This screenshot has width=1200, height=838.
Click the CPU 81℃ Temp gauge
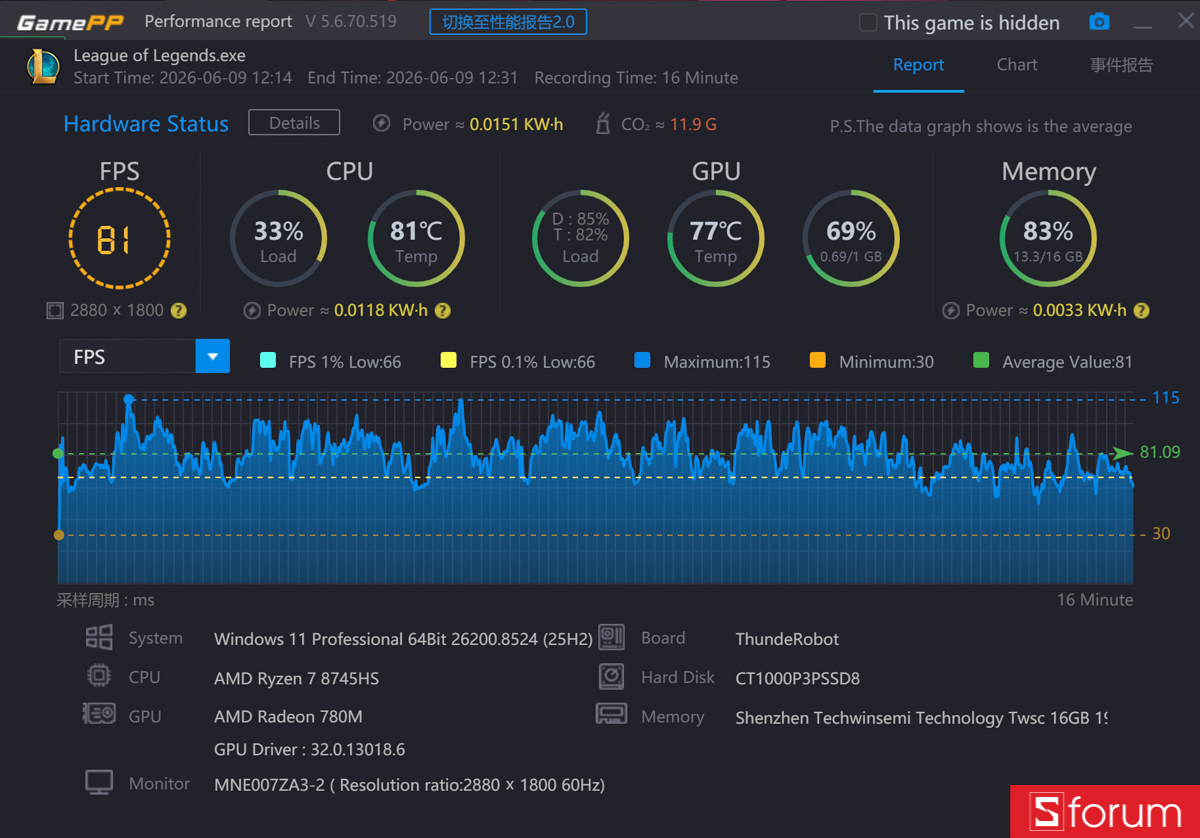pyautogui.click(x=416, y=239)
